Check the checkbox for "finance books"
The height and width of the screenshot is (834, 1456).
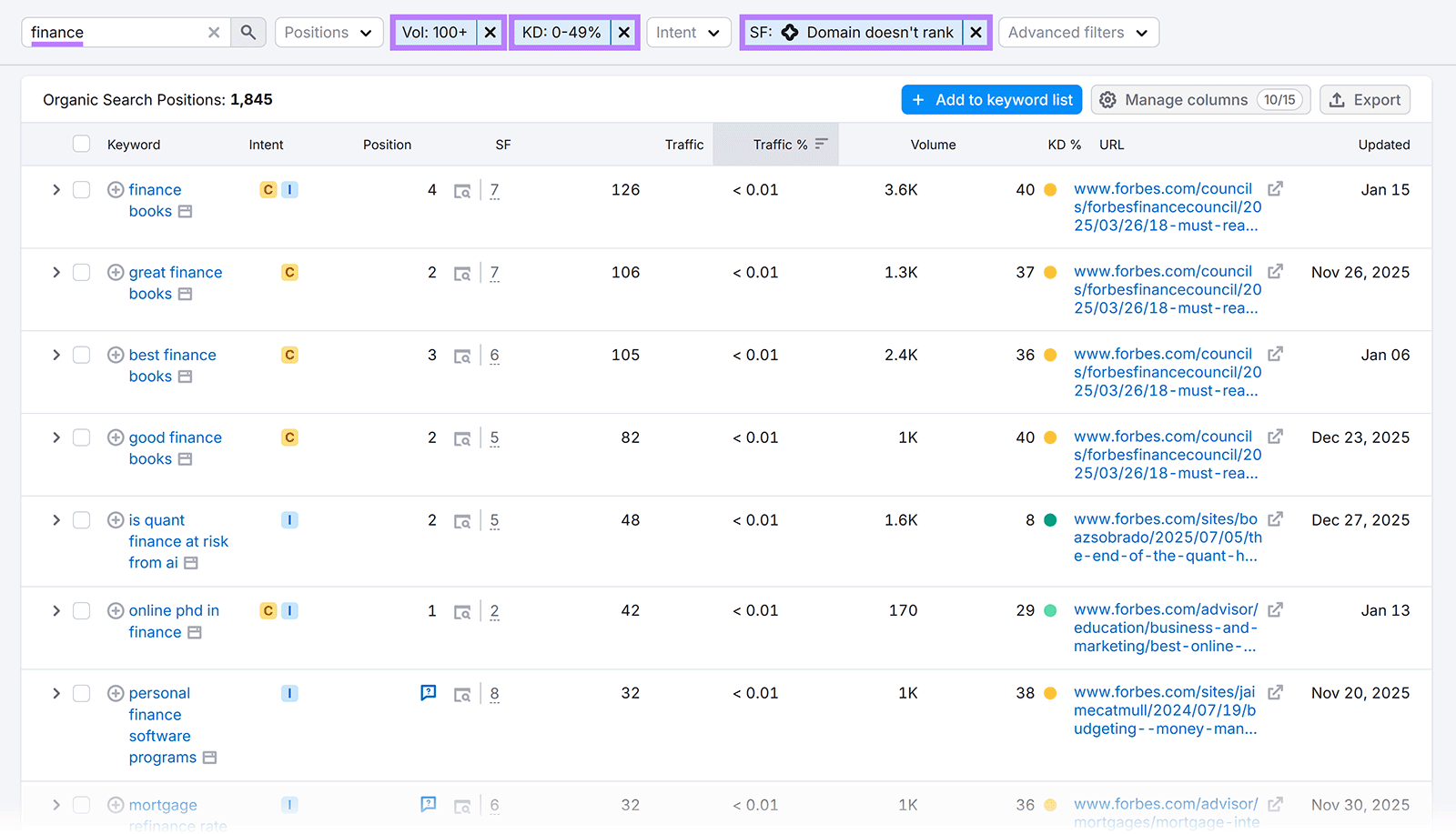coord(81,189)
